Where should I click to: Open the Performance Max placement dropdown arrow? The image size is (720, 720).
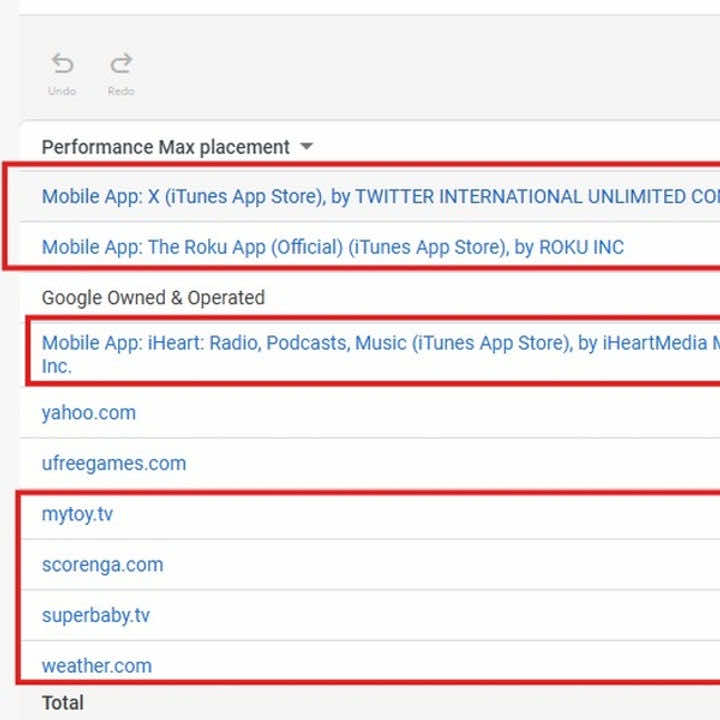point(306,146)
